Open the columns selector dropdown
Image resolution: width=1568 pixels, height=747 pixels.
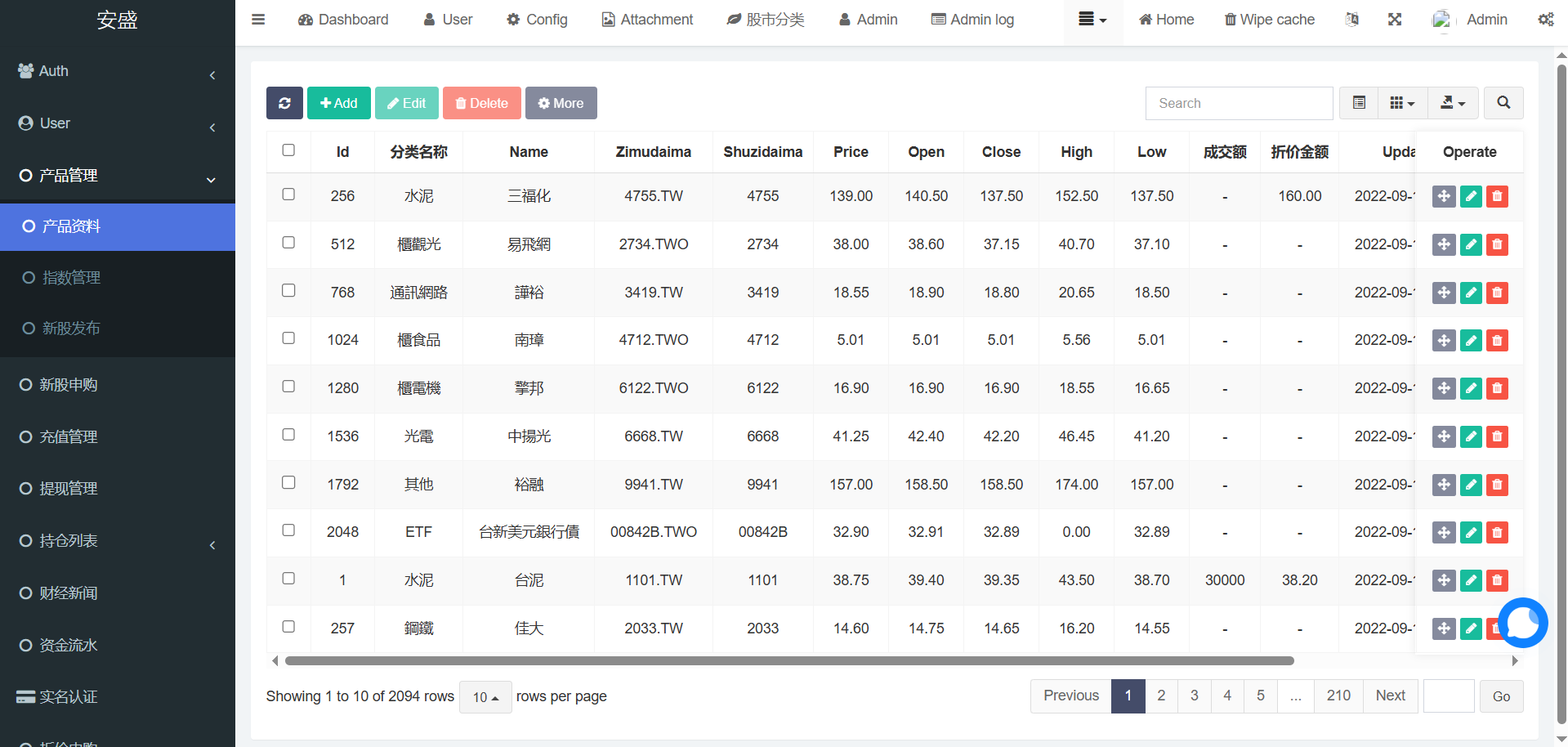1402,103
